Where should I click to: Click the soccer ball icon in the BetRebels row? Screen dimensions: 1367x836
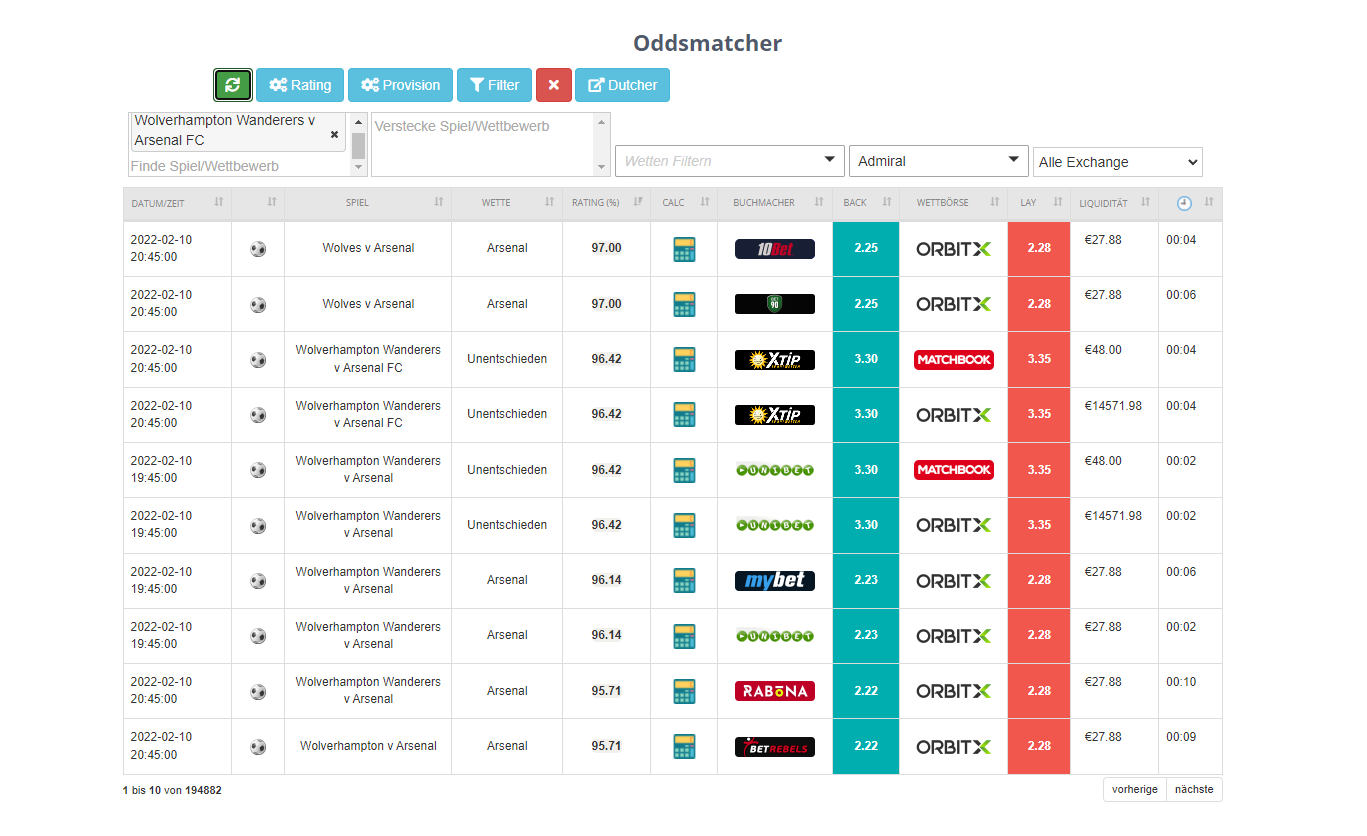(x=258, y=747)
